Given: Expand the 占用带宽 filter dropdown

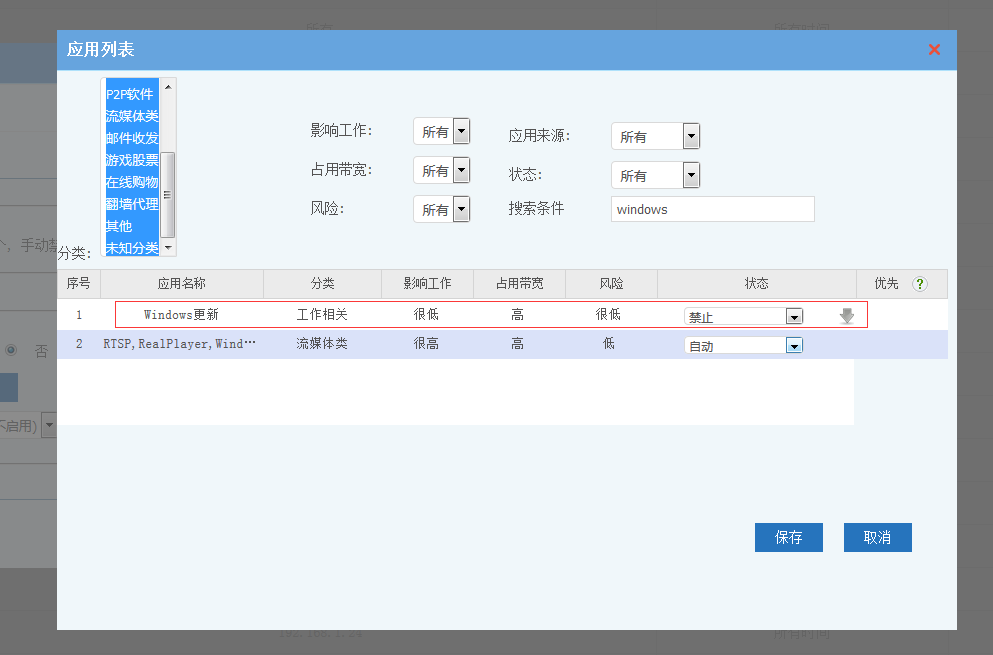Looking at the screenshot, I should click(461, 170).
